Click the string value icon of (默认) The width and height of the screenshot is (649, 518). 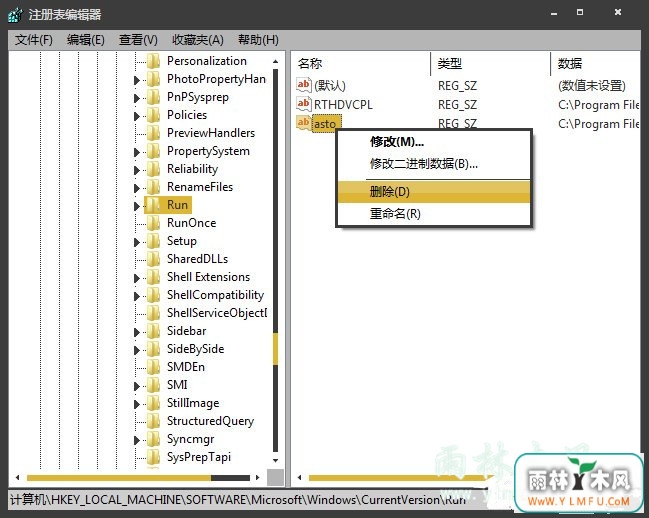pyautogui.click(x=303, y=85)
